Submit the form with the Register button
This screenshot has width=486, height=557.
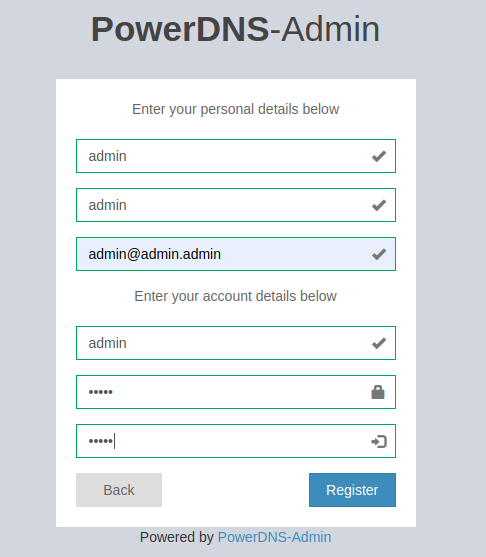coord(352,490)
